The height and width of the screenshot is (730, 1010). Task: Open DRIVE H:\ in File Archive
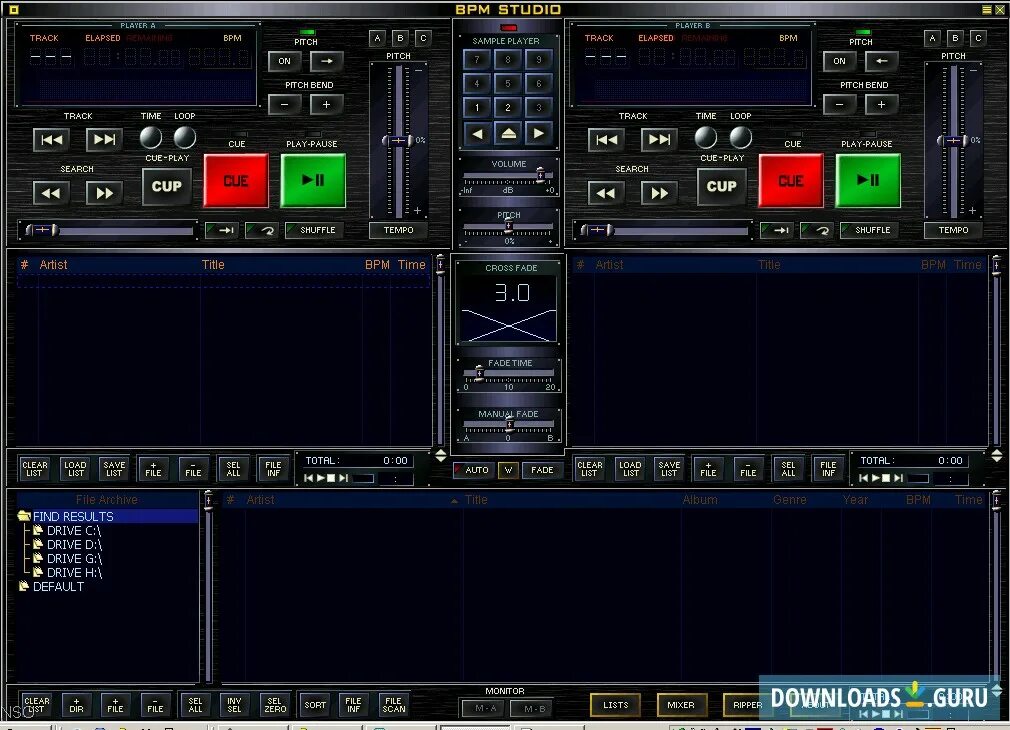[73, 573]
